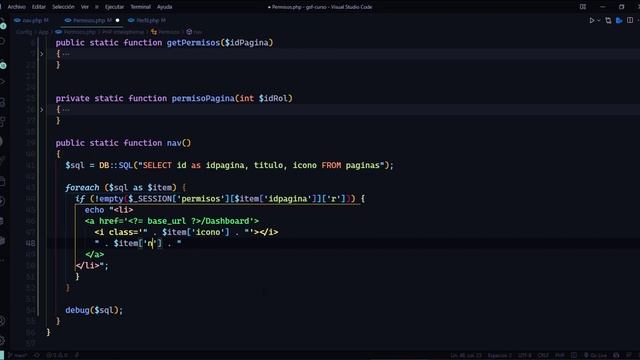
Task: Switch to the Perfil.php editor tab
Action: pos(147,20)
